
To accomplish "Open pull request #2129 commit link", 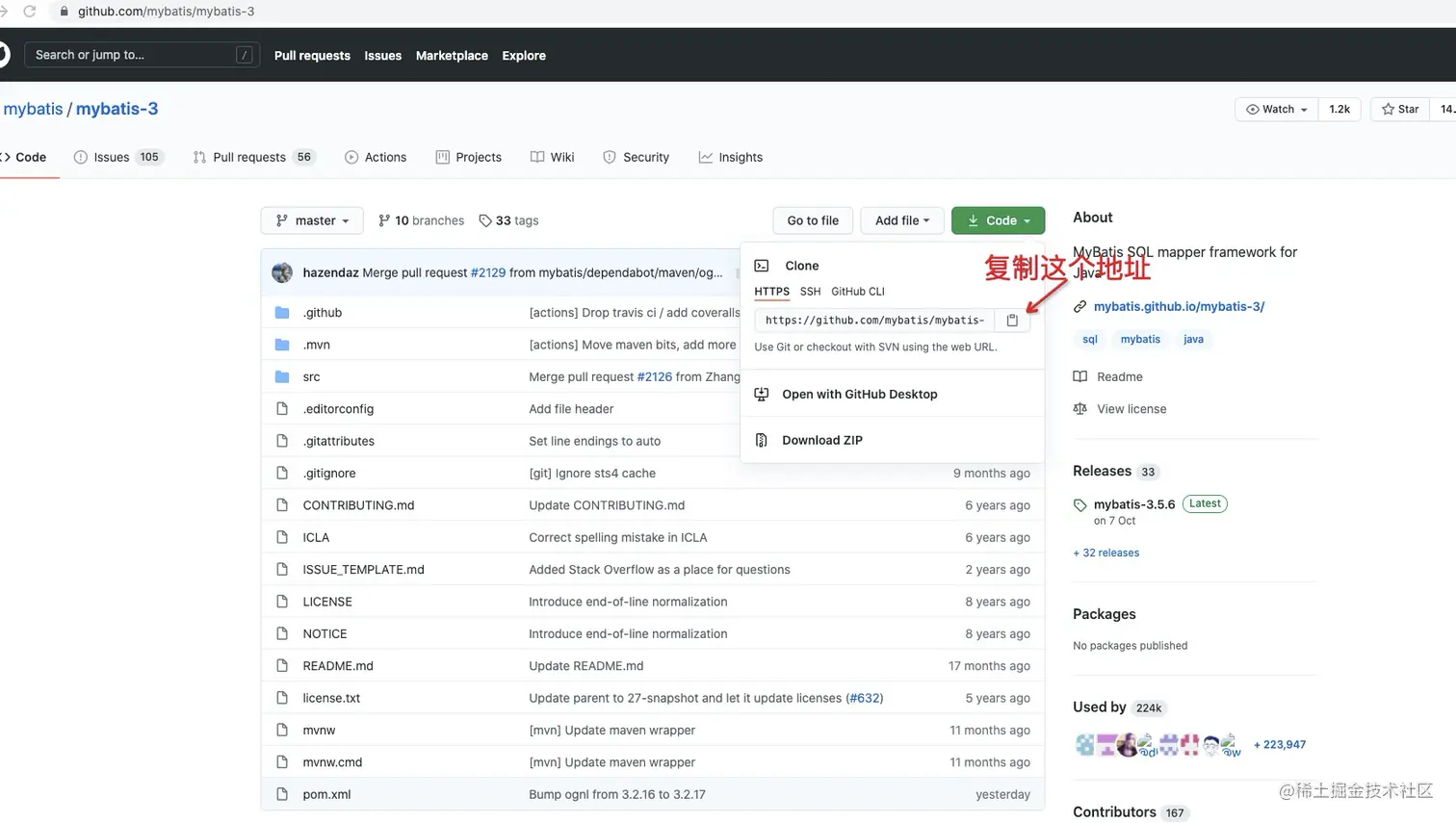I will 488,272.
